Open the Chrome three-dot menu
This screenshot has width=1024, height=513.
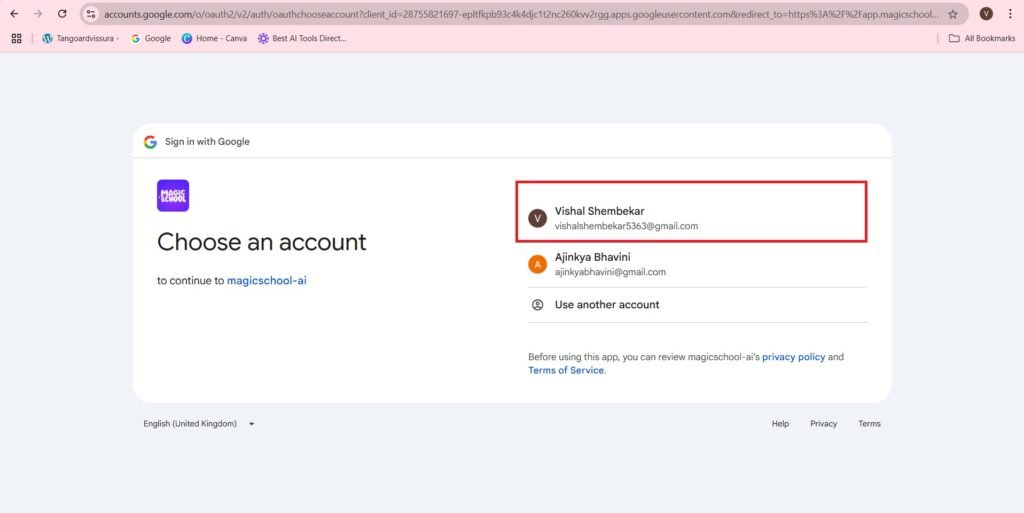(x=1010, y=14)
